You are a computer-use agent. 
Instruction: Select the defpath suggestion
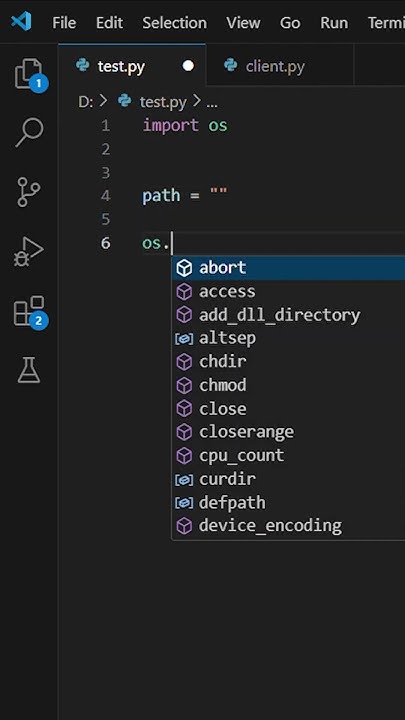pyautogui.click(x=288, y=503)
